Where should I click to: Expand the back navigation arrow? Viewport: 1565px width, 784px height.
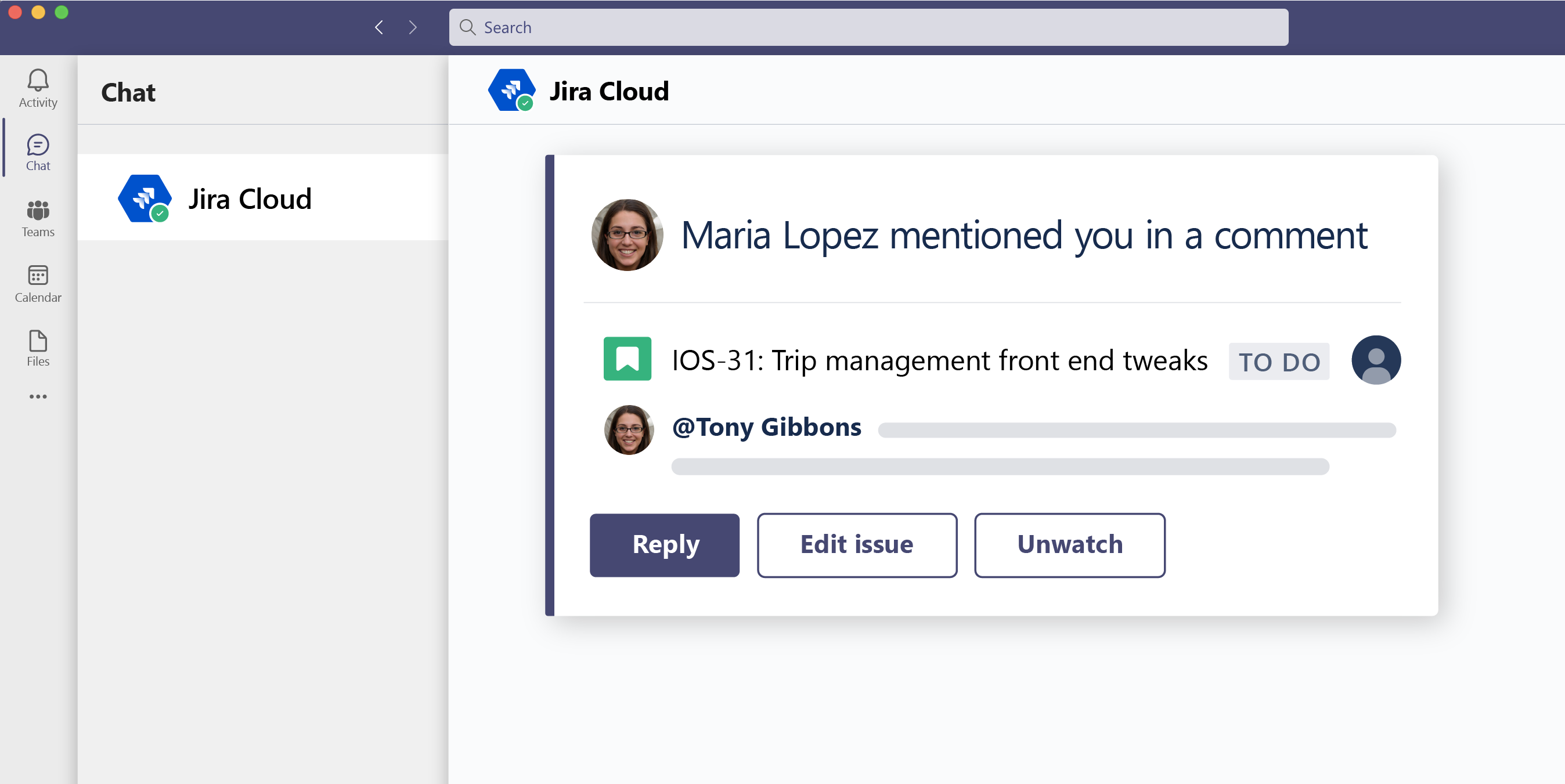[x=379, y=27]
